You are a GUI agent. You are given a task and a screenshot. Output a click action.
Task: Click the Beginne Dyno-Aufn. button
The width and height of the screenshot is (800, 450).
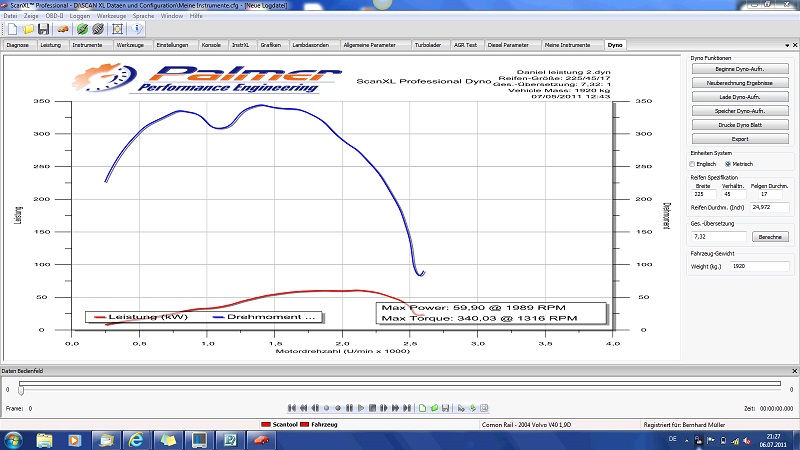pyautogui.click(x=739, y=69)
